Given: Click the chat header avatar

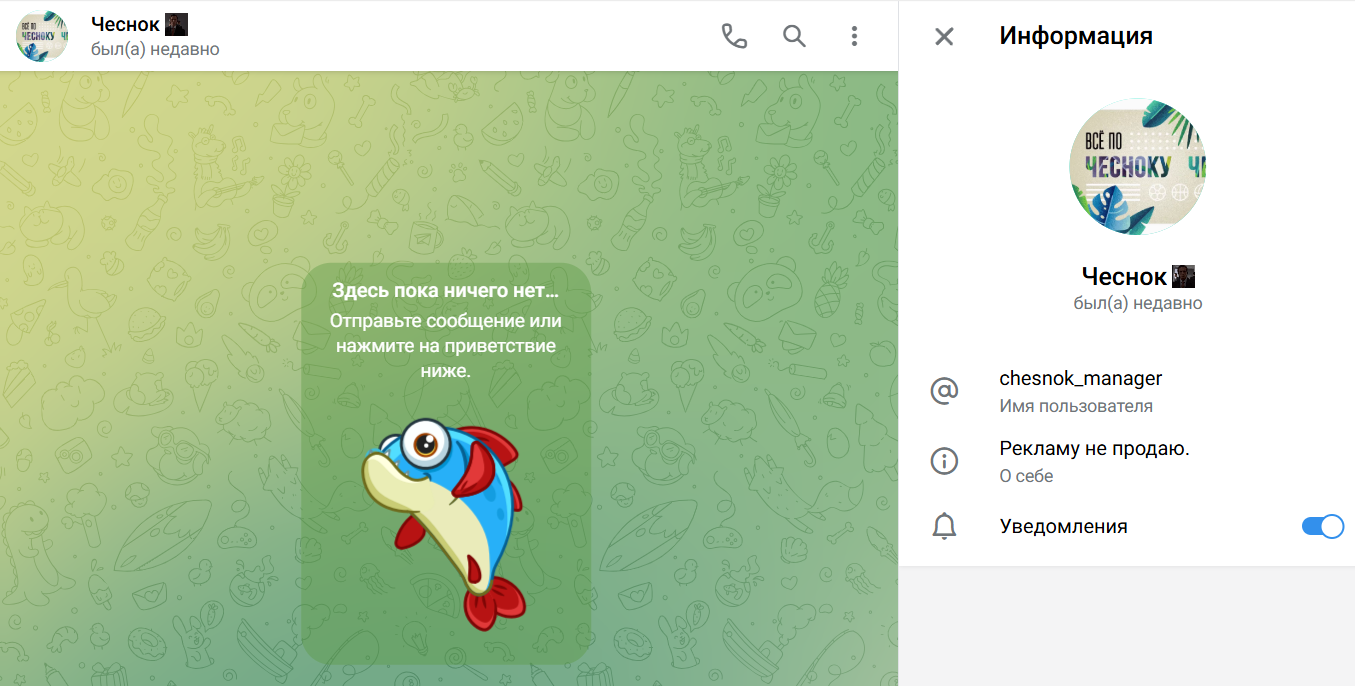Looking at the screenshot, I should coord(42,36).
